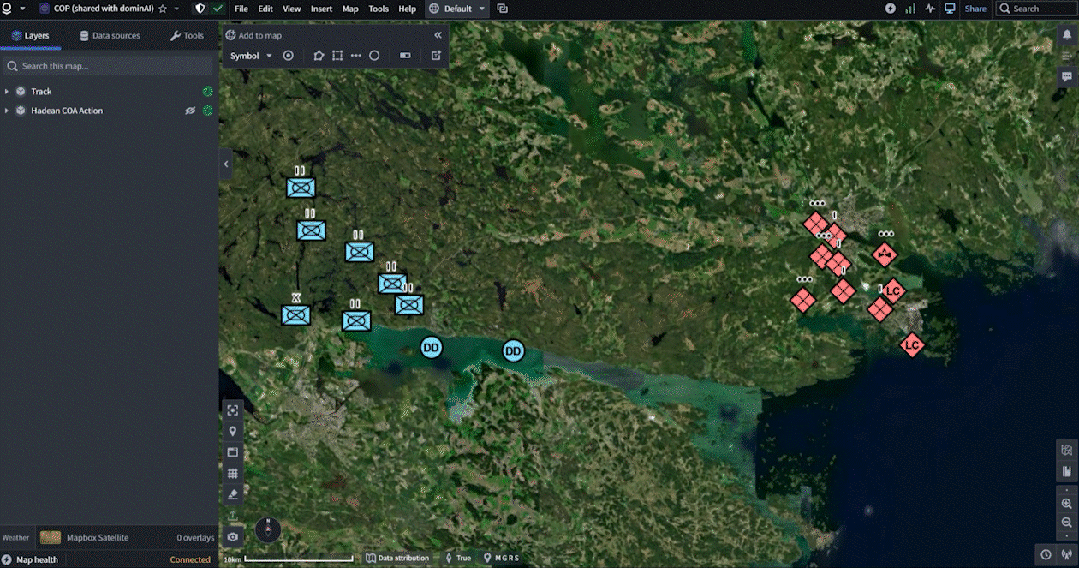The image size is (1079, 568).
Task: Open the dropdown arrow beside the star
Action: point(177,9)
